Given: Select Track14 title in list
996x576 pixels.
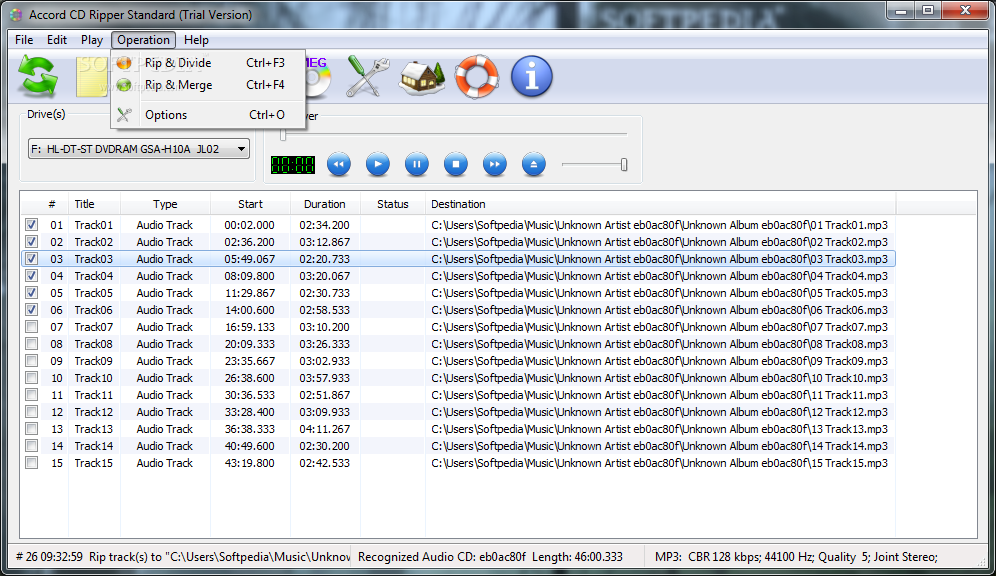Looking at the screenshot, I should (x=93, y=446).
